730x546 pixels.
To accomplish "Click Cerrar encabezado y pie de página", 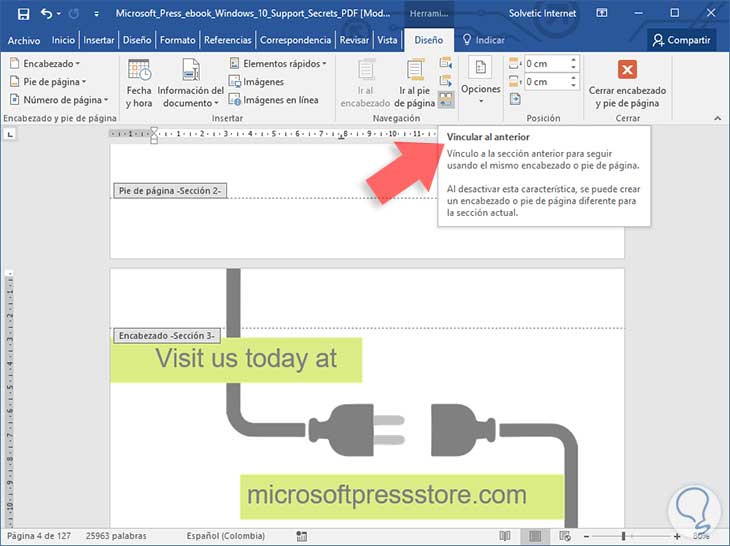I will coord(627,84).
